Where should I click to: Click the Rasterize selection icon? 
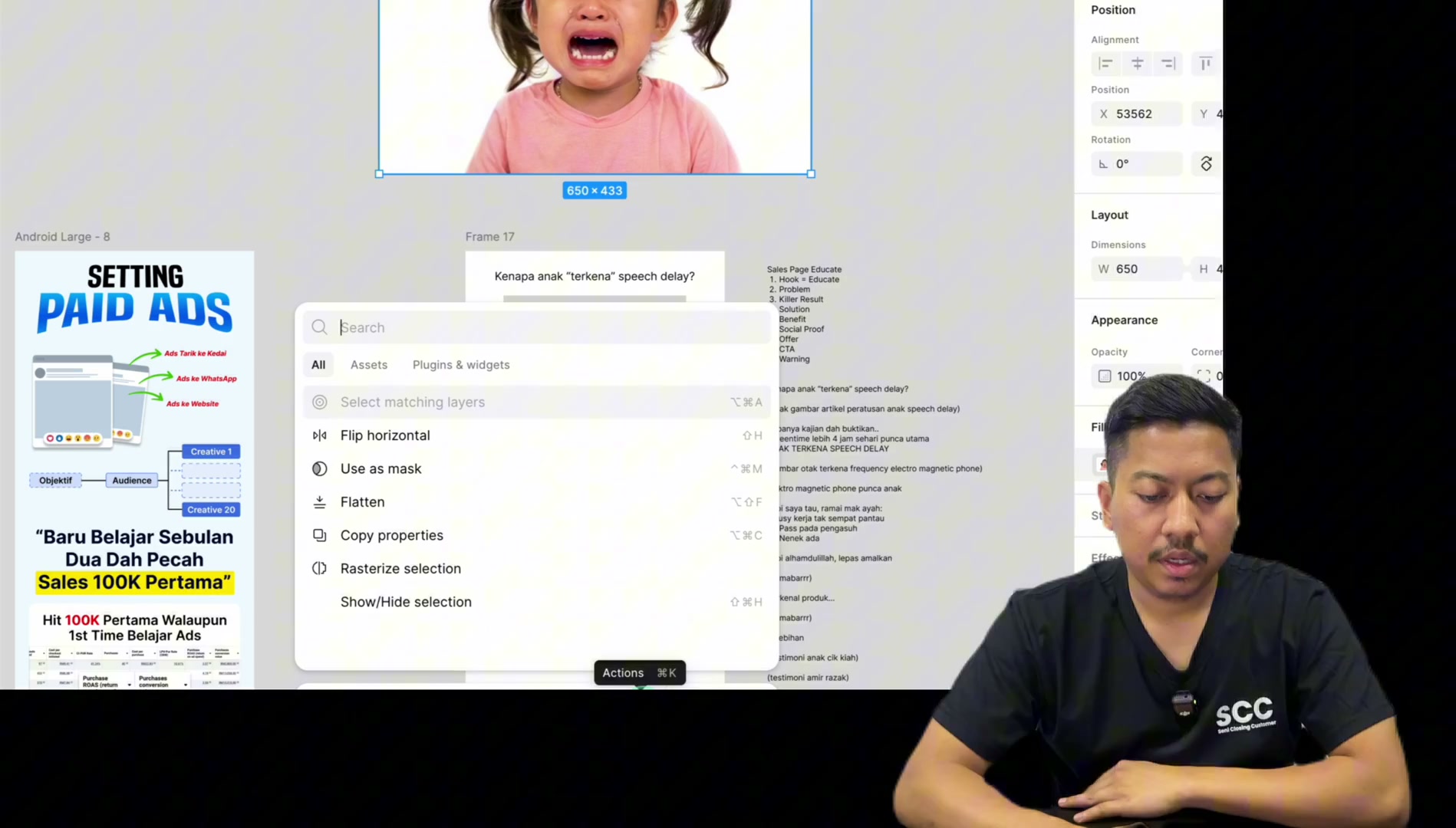320,569
